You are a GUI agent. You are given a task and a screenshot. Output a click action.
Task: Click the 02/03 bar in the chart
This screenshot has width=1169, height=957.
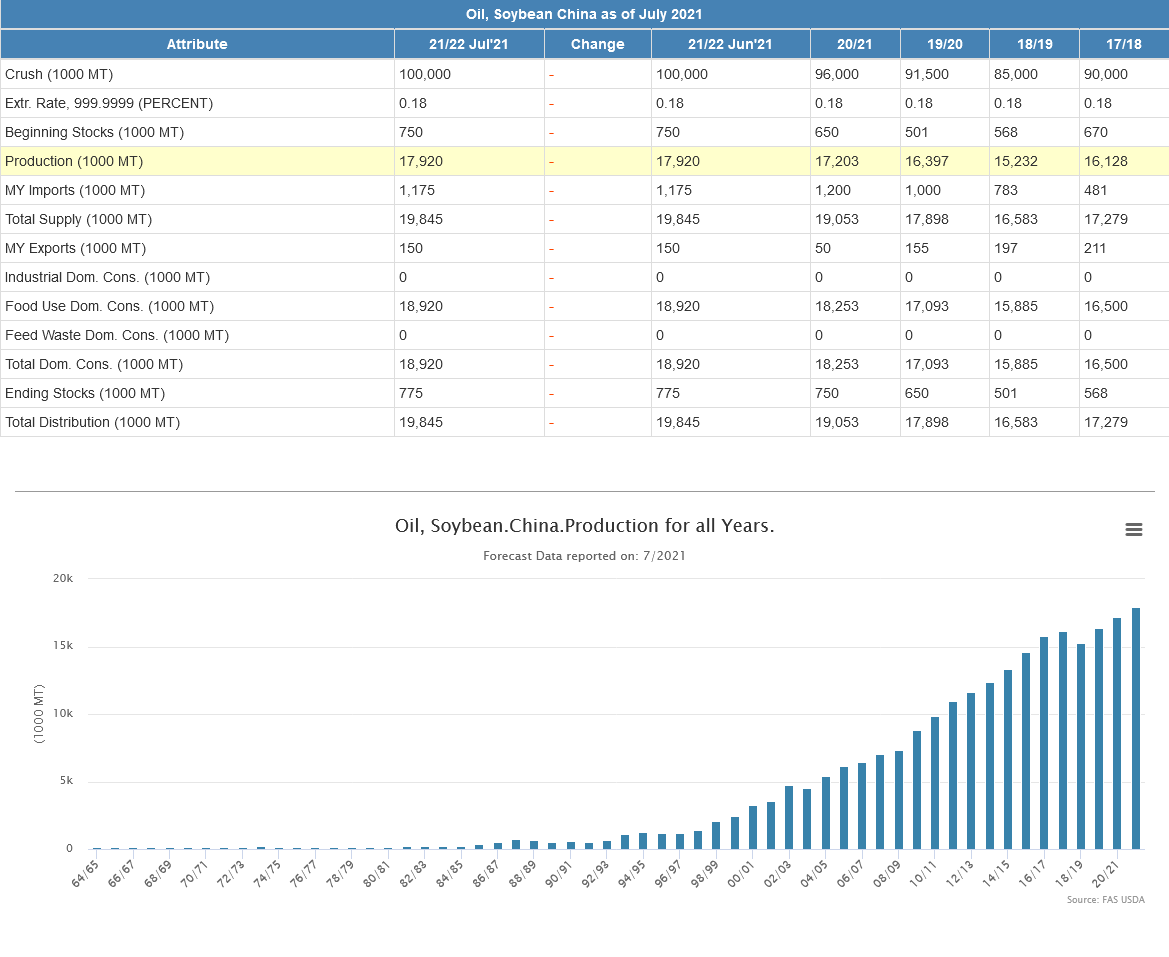pyautogui.click(x=789, y=817)
